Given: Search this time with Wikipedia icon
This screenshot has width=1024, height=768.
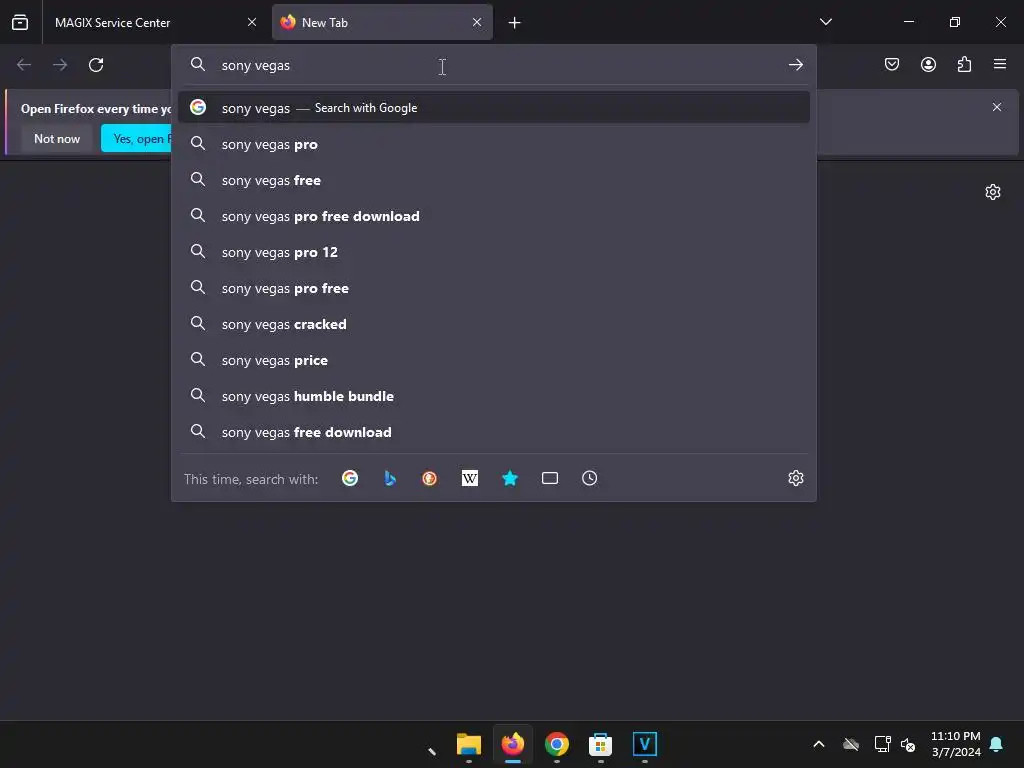Looking at the screenshot, I should (x=470, y=478).
